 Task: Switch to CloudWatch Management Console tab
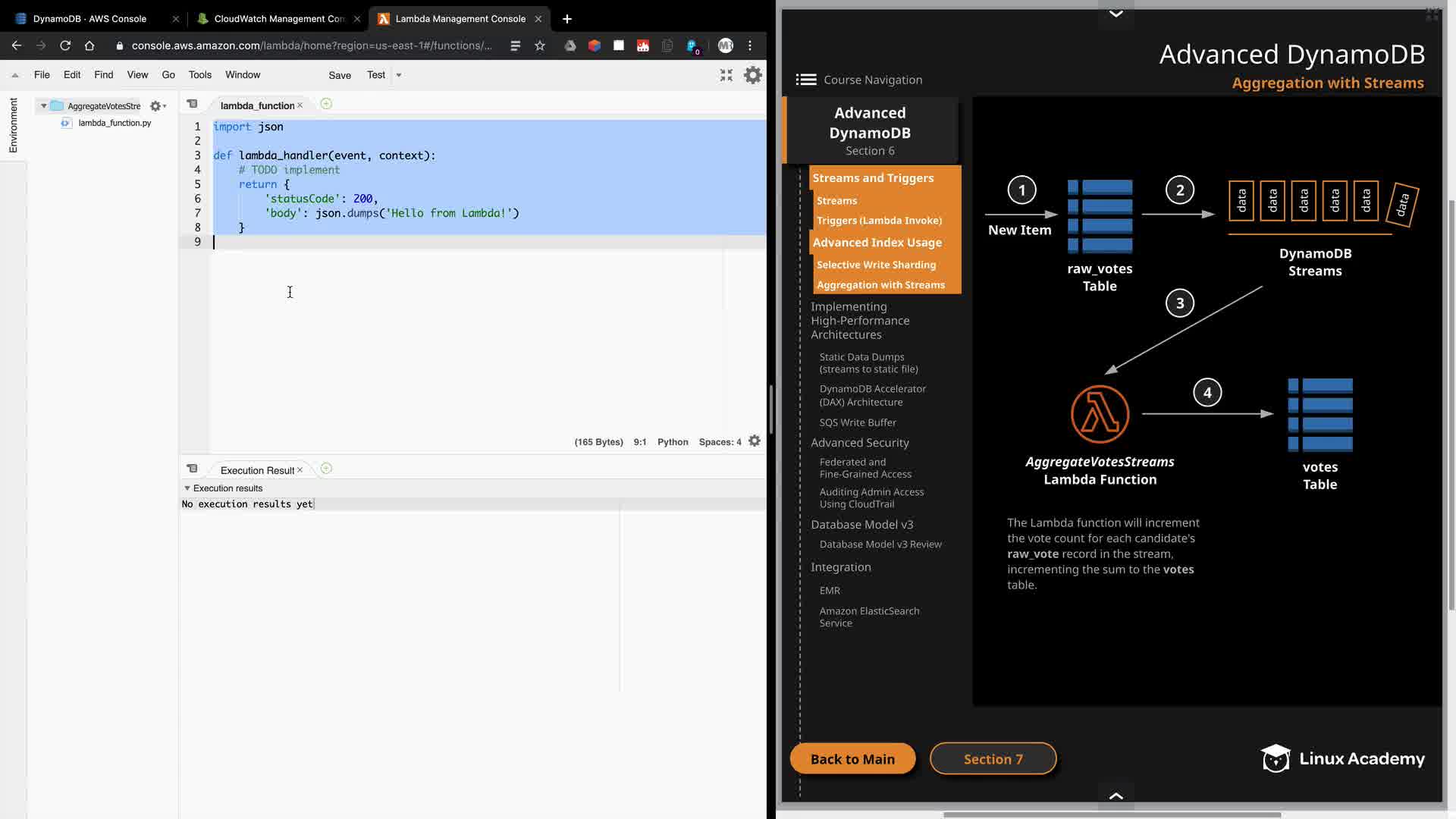point(278,18)
